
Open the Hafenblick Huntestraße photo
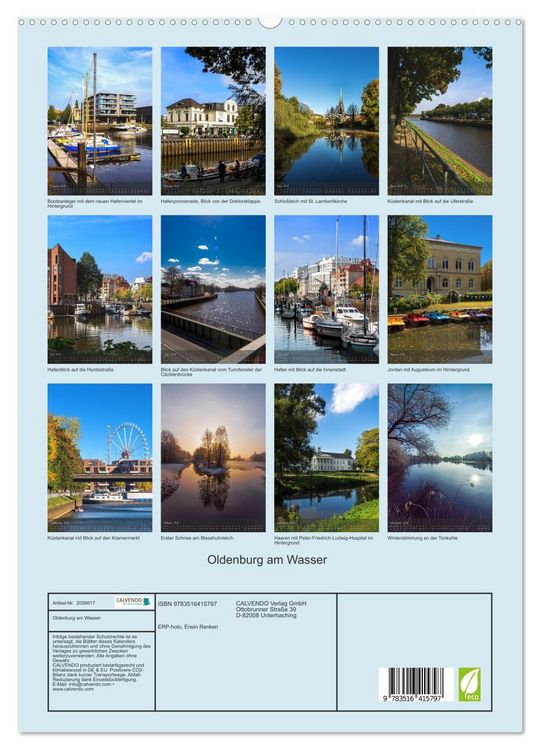coord(100,289)
